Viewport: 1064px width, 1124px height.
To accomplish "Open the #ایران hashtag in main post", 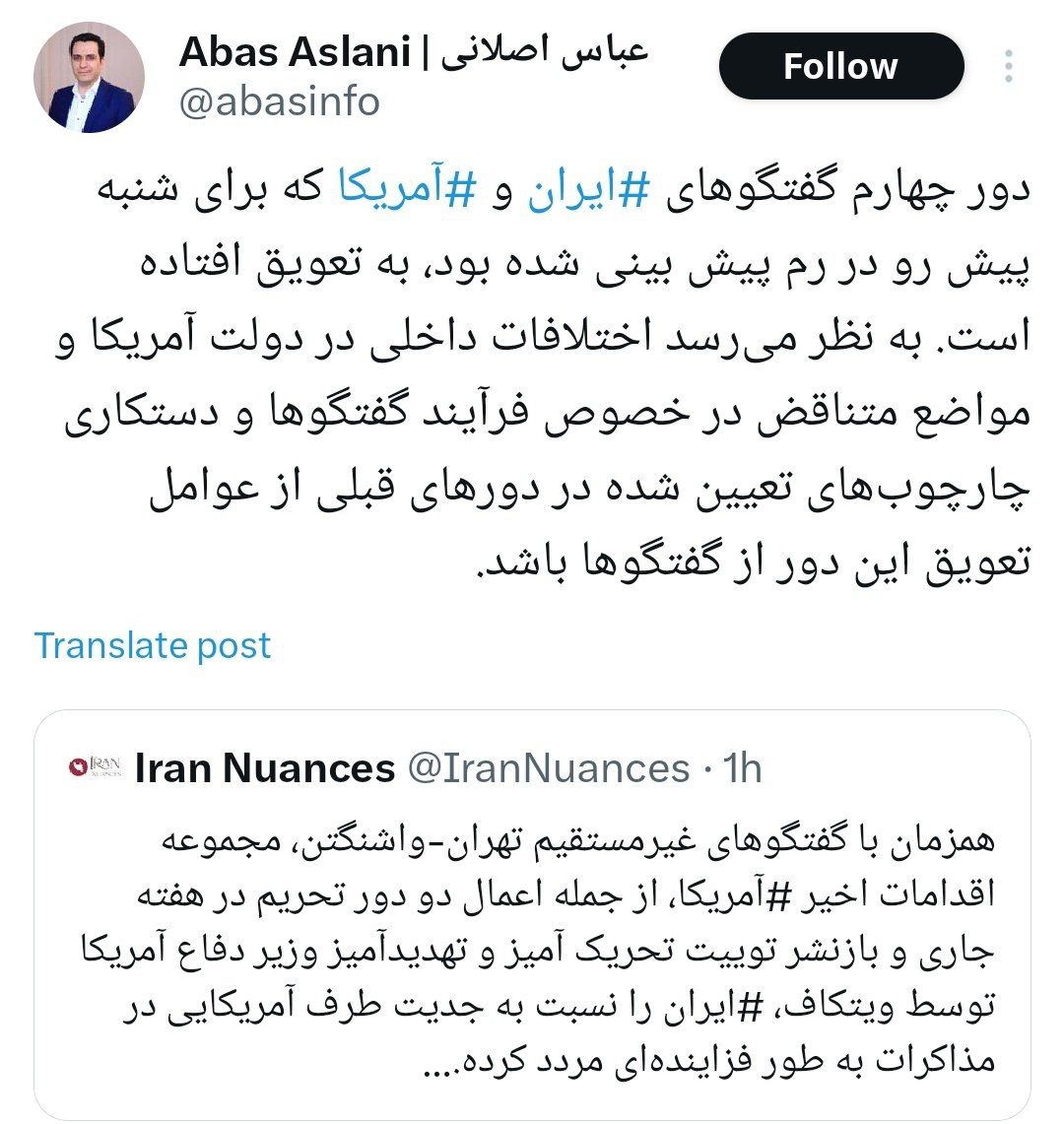I will (x=588, y=189).
